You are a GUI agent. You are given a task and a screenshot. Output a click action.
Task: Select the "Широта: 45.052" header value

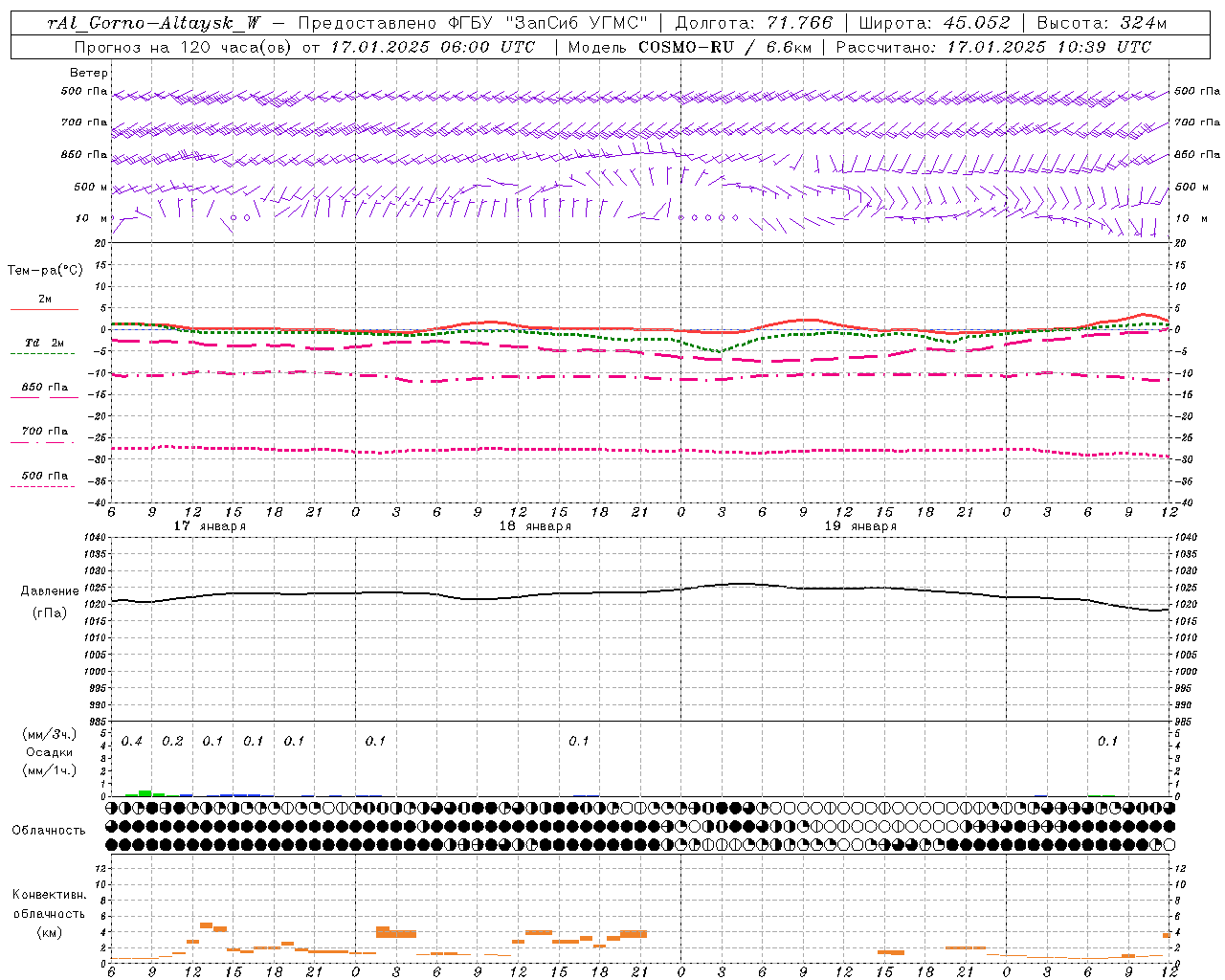click(935, 23)
